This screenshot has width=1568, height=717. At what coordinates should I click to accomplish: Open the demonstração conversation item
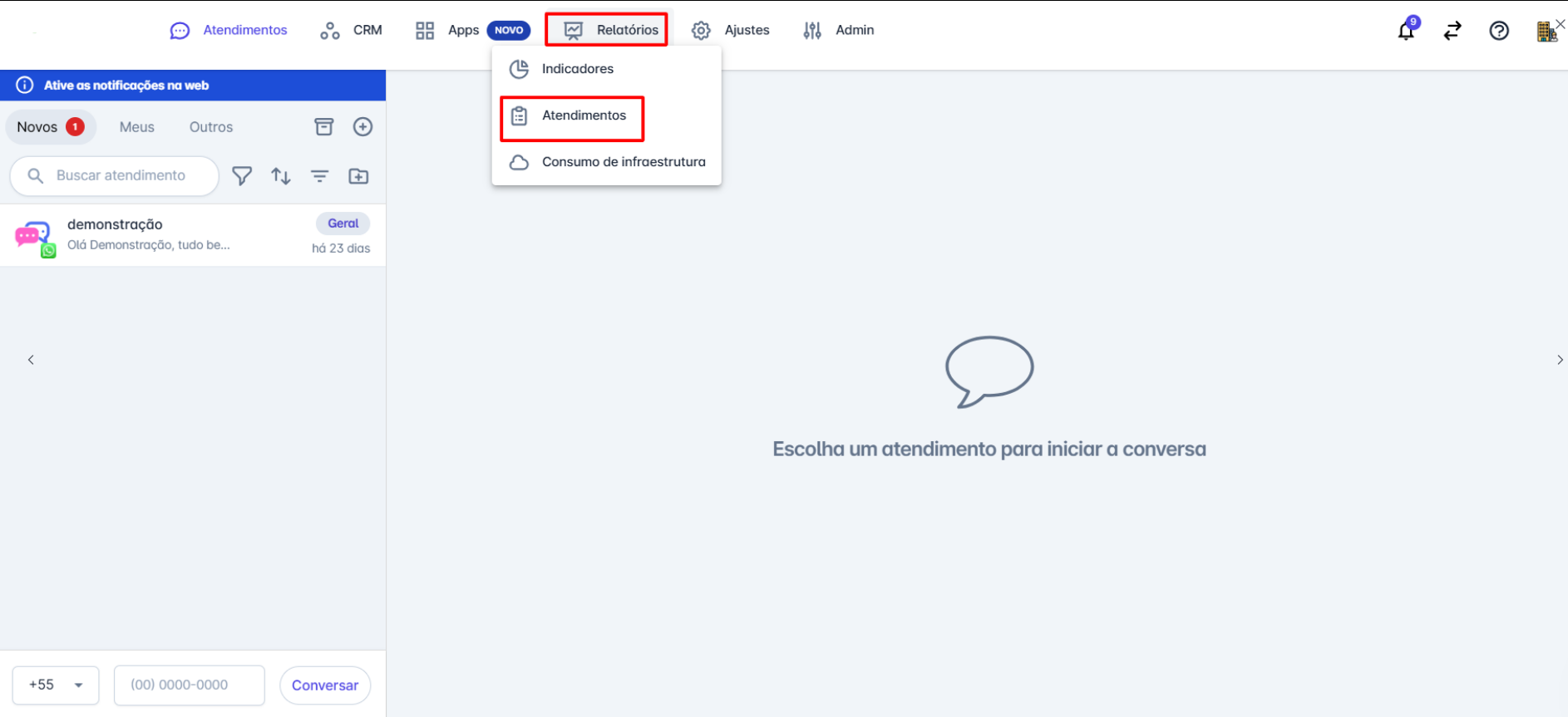(192, 235)
